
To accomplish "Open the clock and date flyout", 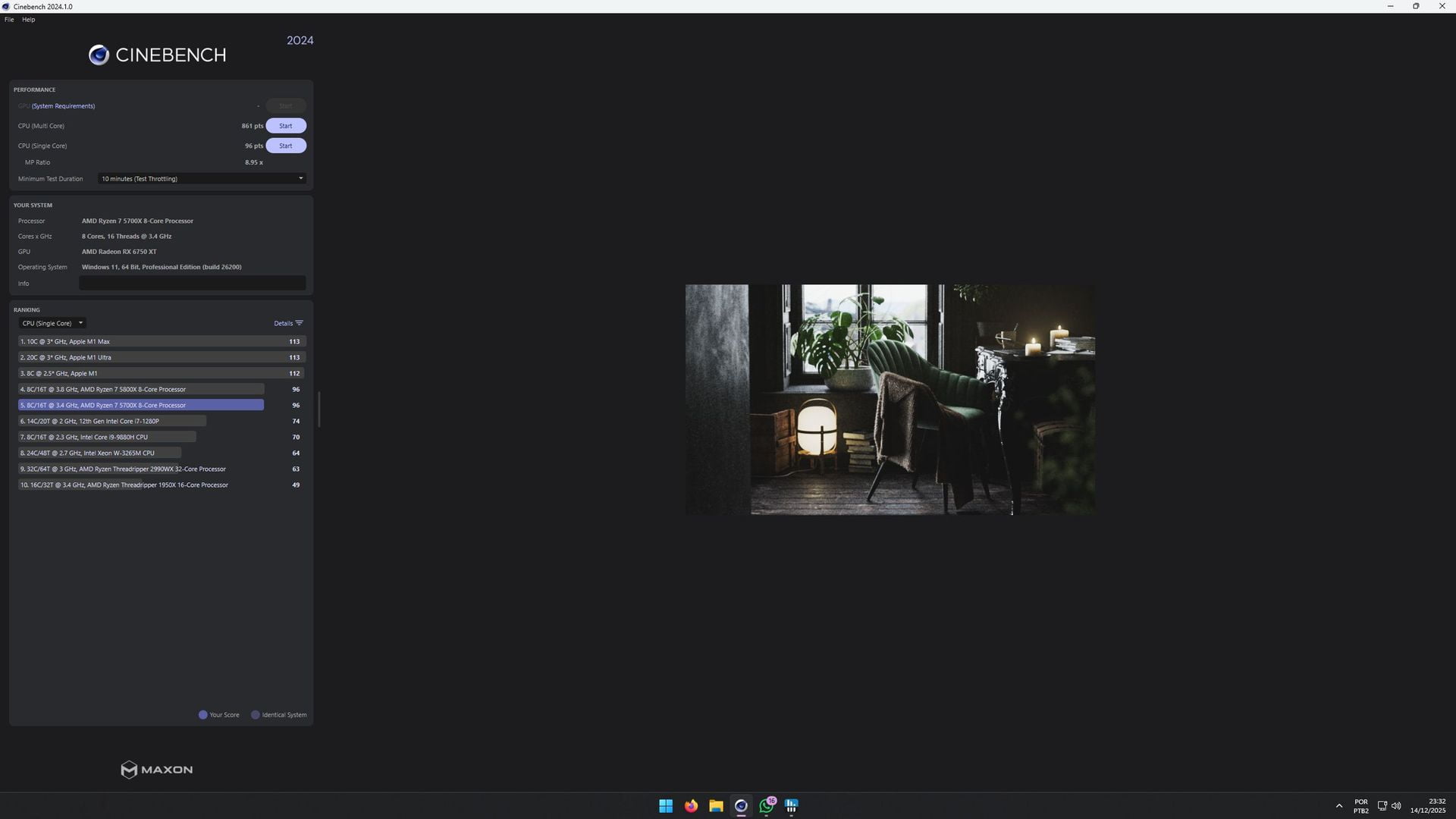I will [x=1428, y=805].
